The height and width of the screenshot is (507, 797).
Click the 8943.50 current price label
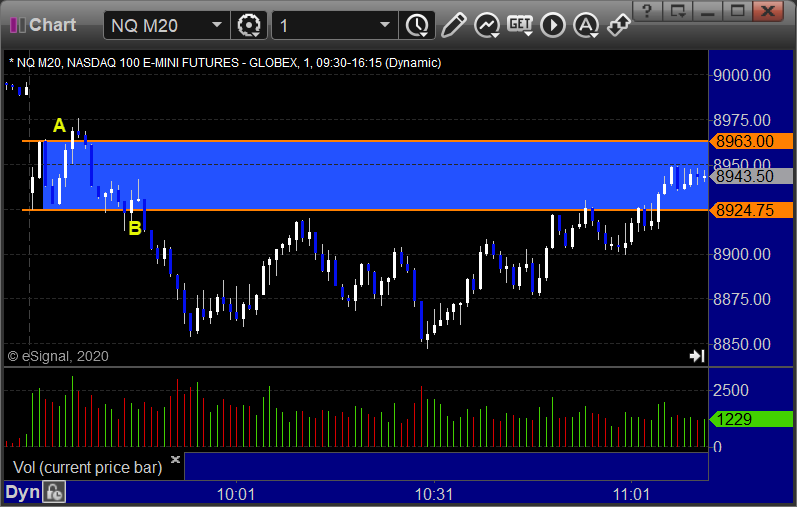tap(750, 176)
